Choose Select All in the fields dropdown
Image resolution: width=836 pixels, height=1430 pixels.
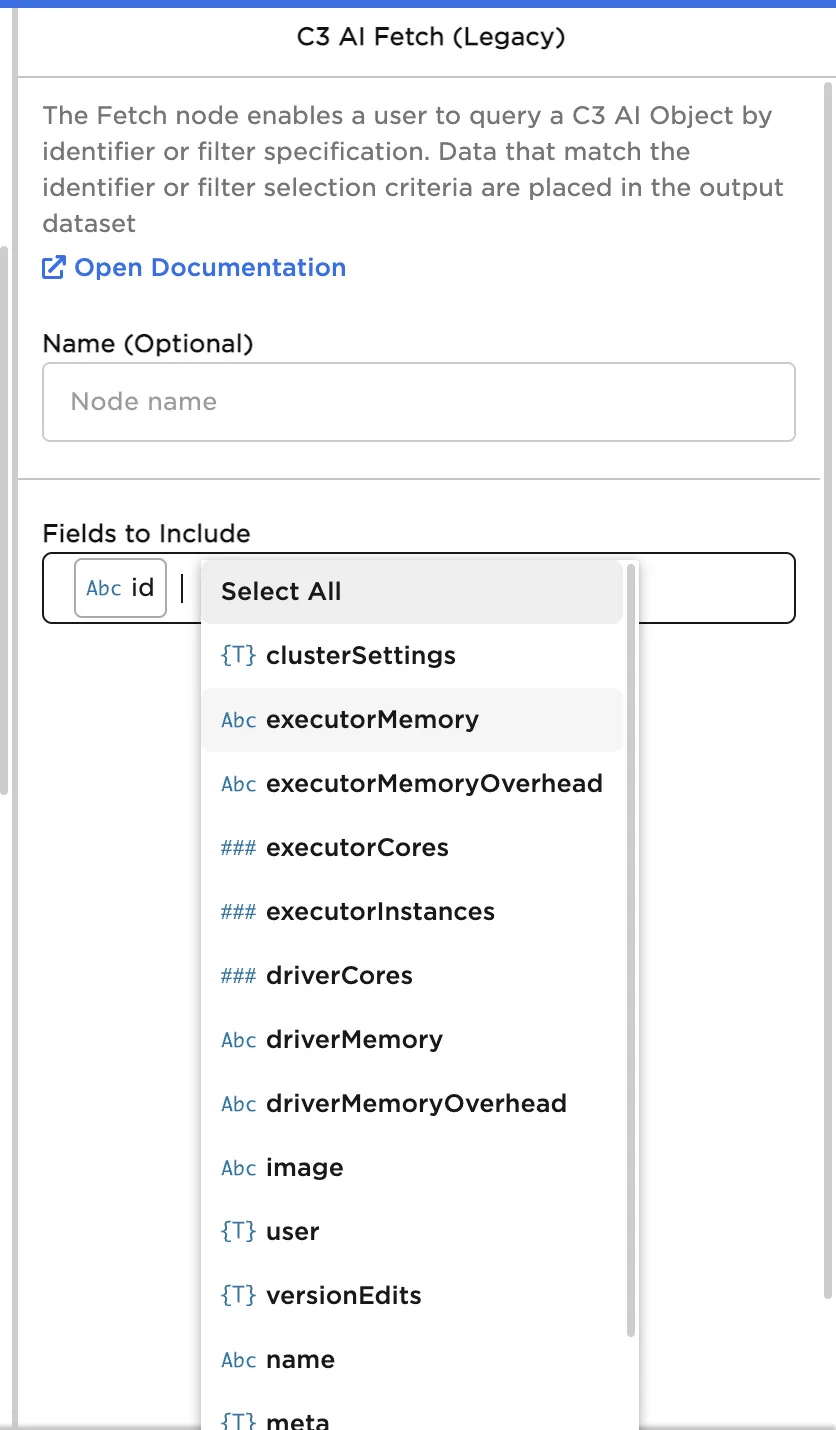(x=281, y=592)
